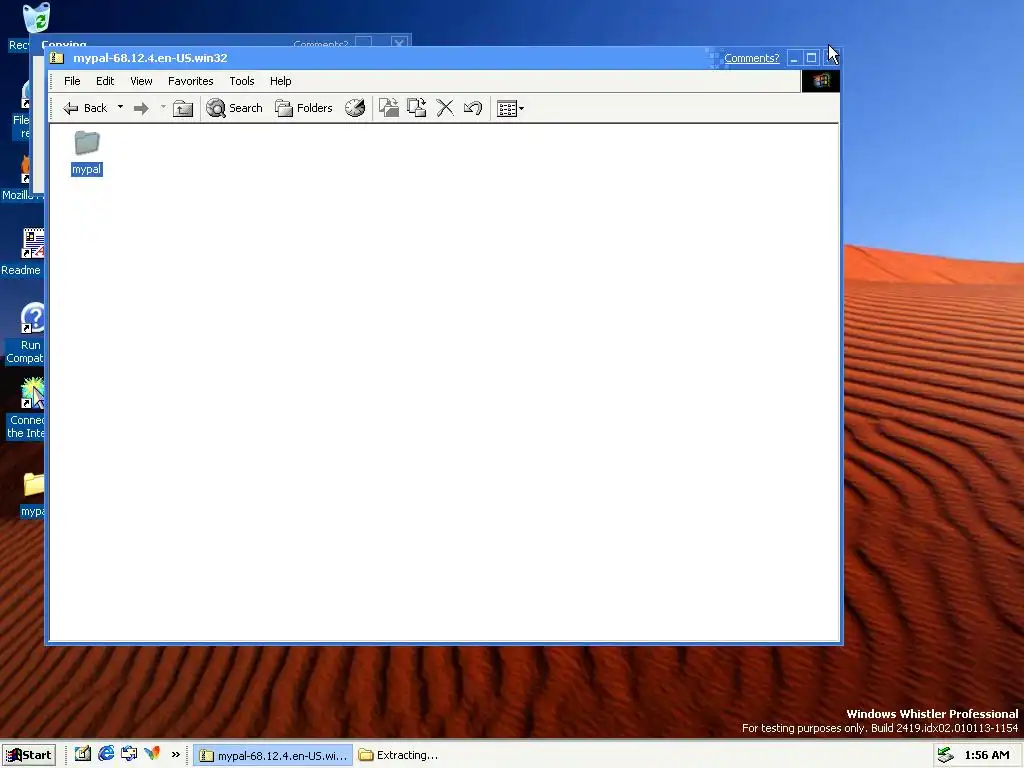
Task: Launch Show Desktop quick launch icon
Action: (82, 754)
